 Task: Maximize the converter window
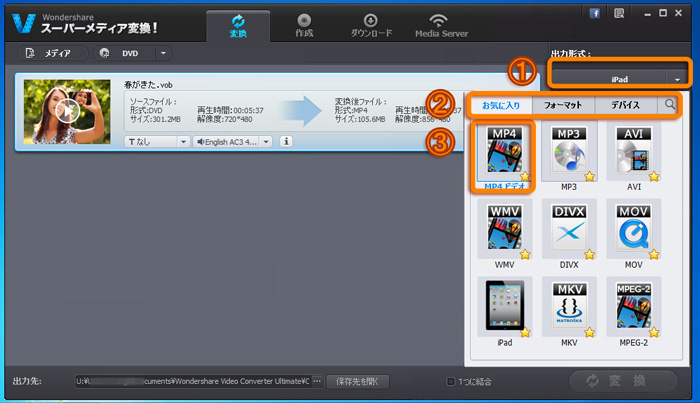(663, 13)
